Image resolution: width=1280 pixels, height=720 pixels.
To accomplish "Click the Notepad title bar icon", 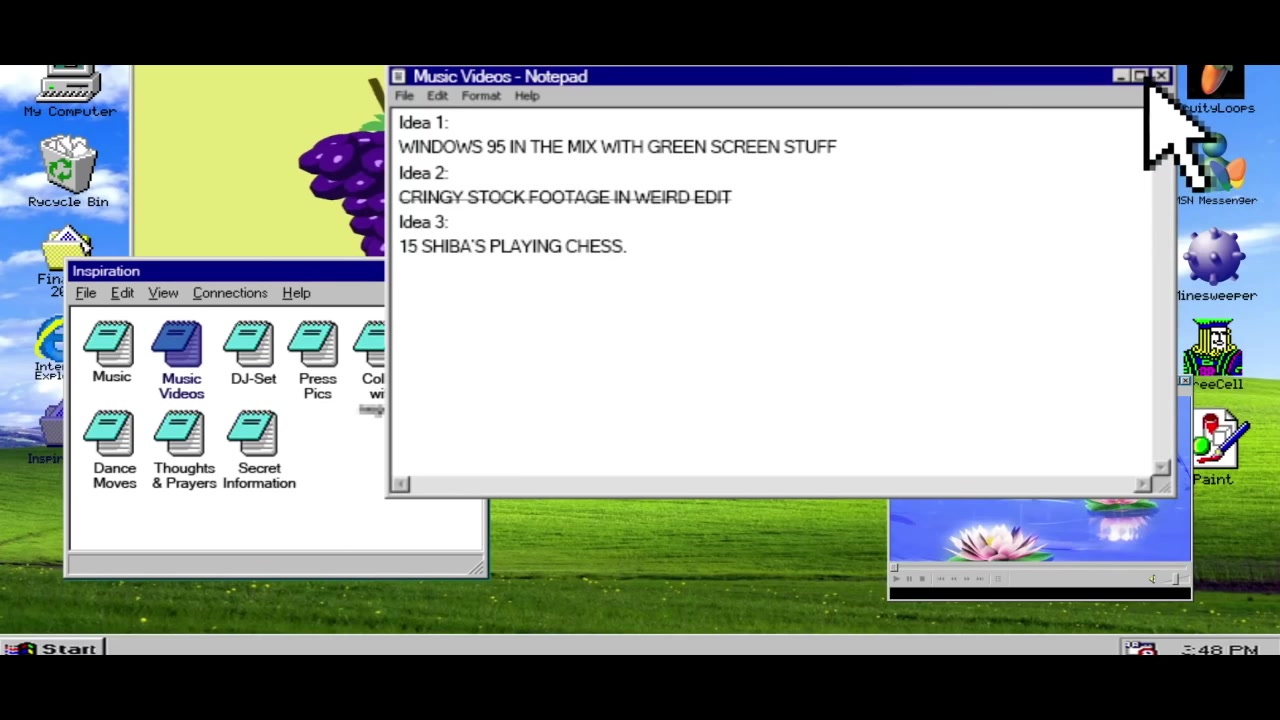I will (399, 76).
